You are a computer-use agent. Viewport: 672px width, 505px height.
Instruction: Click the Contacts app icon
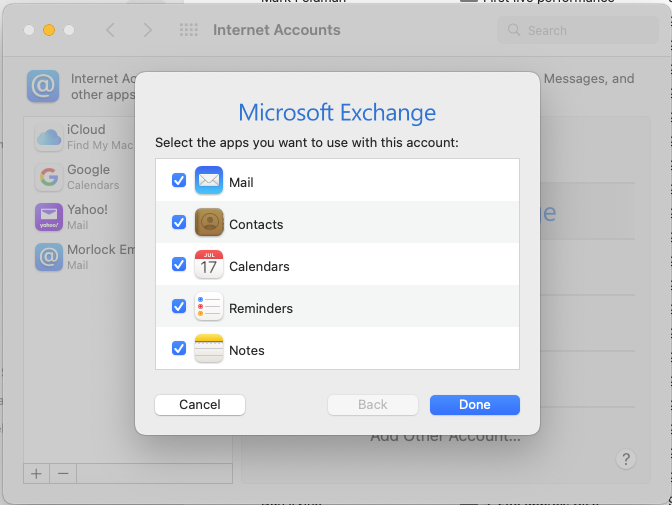209,222
